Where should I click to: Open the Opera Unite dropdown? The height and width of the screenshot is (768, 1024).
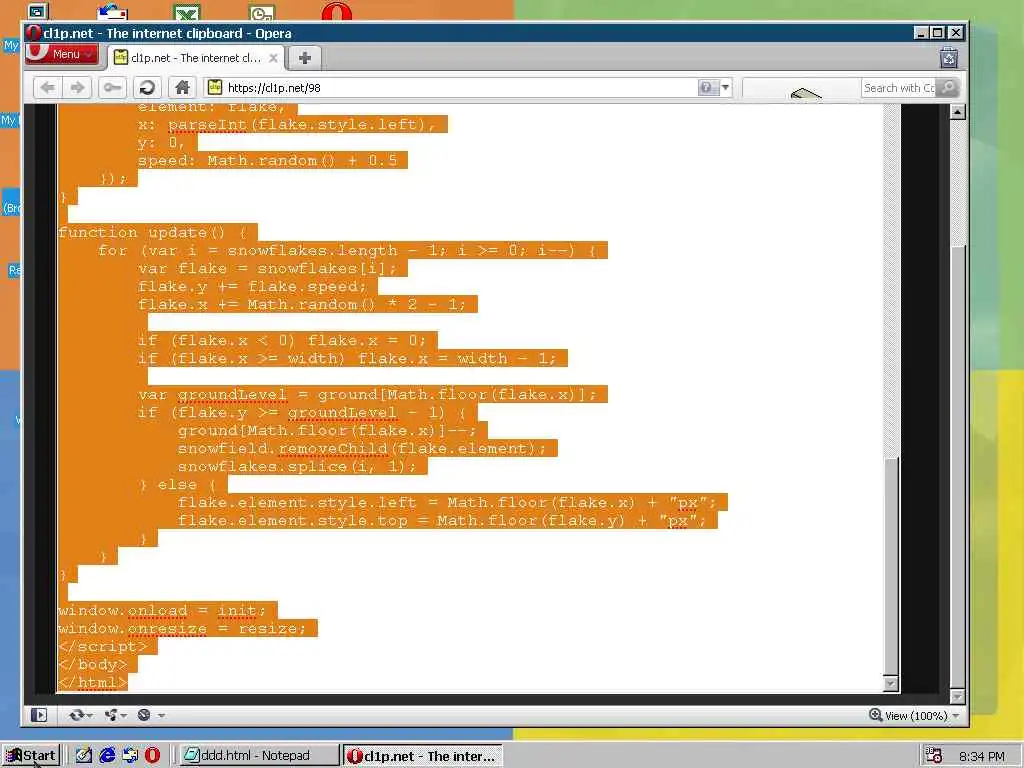[x=116, y=715]
